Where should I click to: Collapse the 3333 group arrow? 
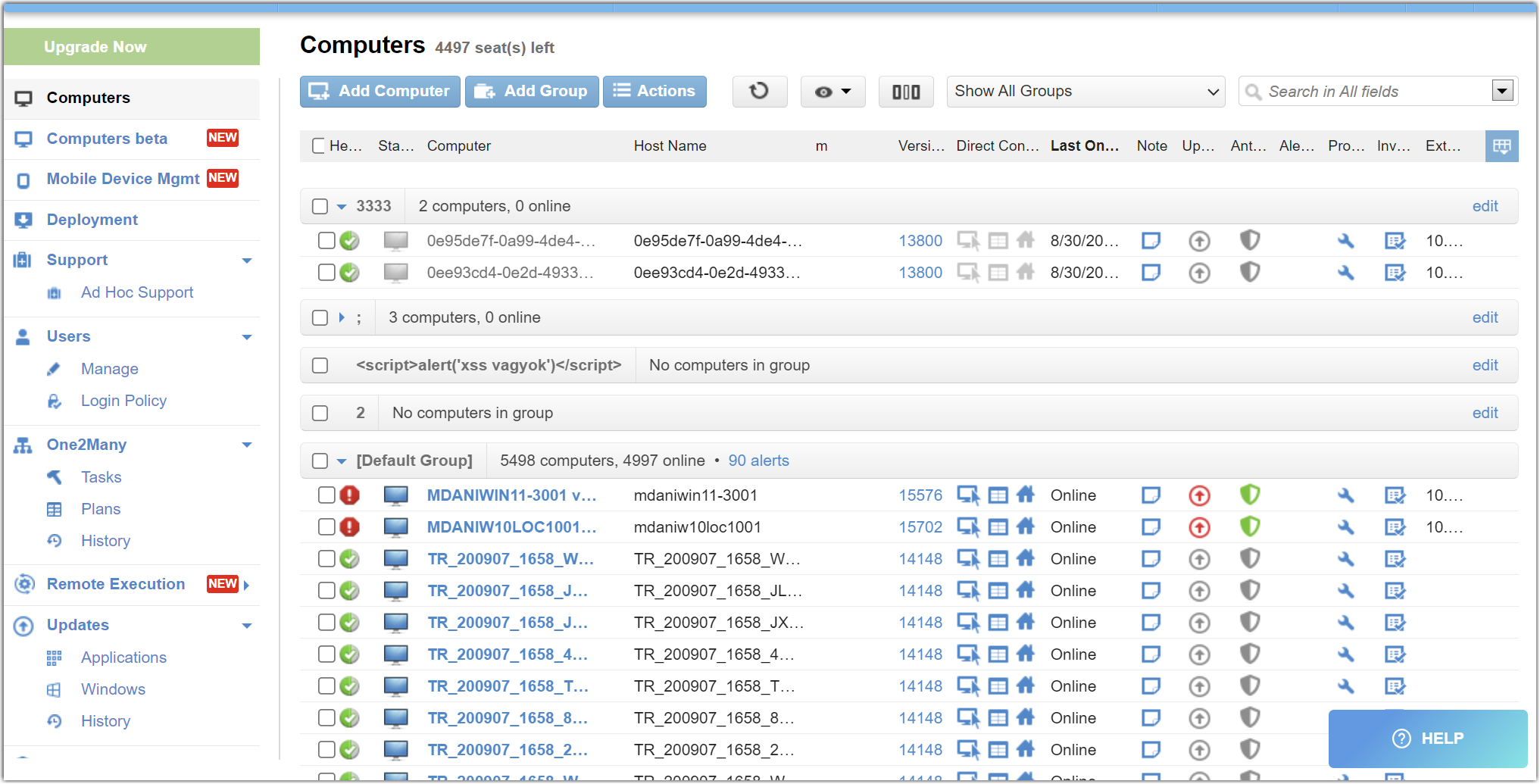tap(342, 206)
